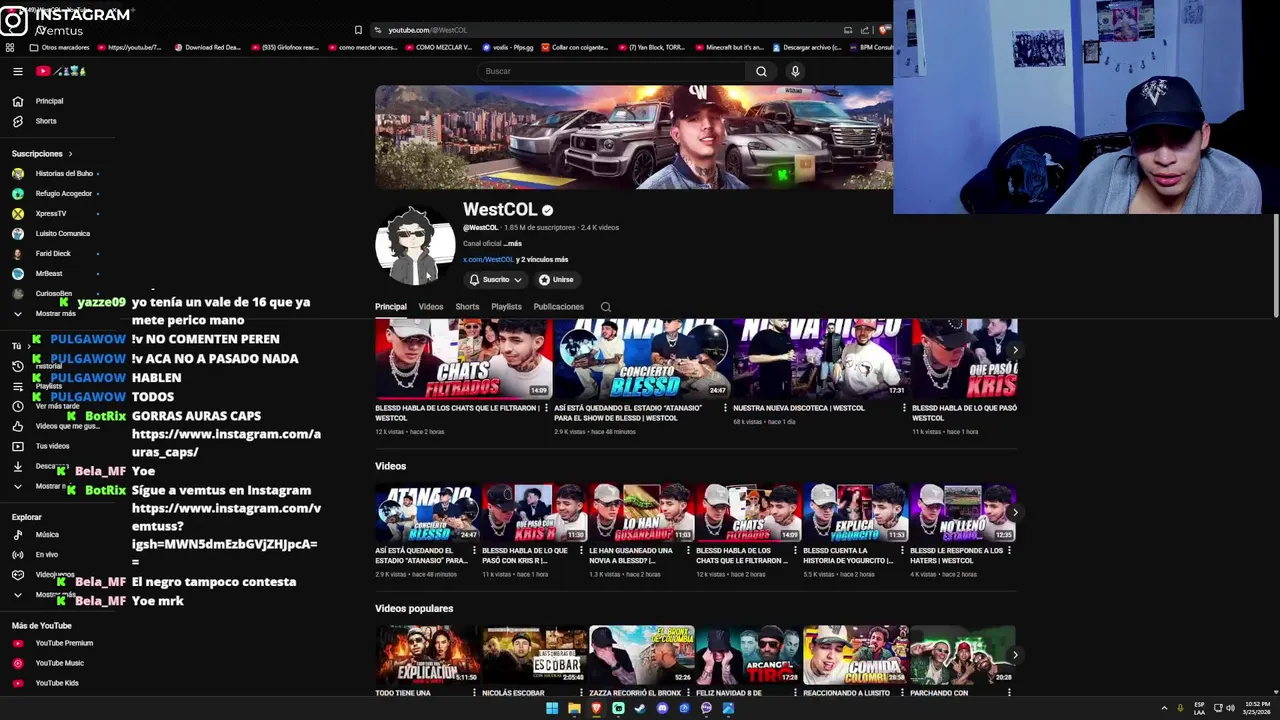Click taskbar volume speaker icon
Screen dimensions: 1280x720
pyautogui.click(x=1230, y=708)
